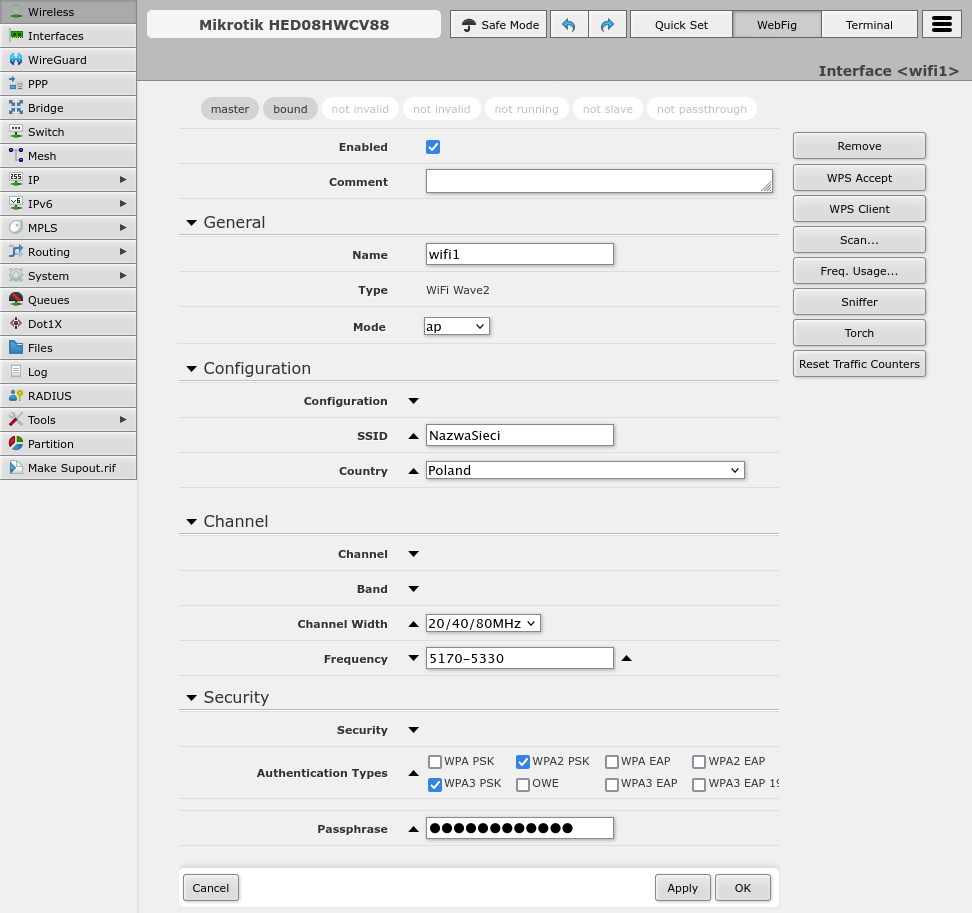
Task: Click the undo arrow icon
Action: coord(569,25)
